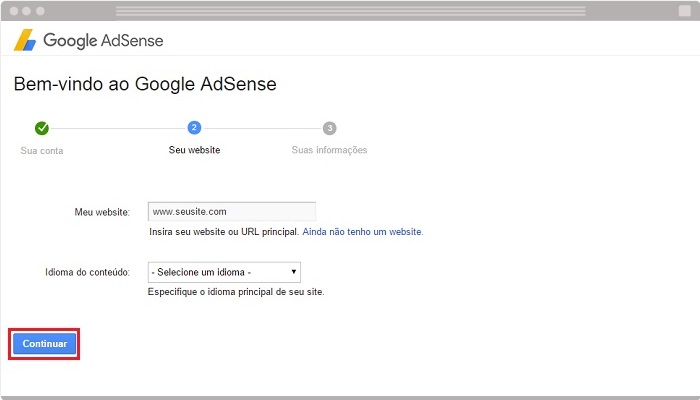Click the Google AdSense logo icon
Screen dimensions: 700x400
[x=25, y=40]
